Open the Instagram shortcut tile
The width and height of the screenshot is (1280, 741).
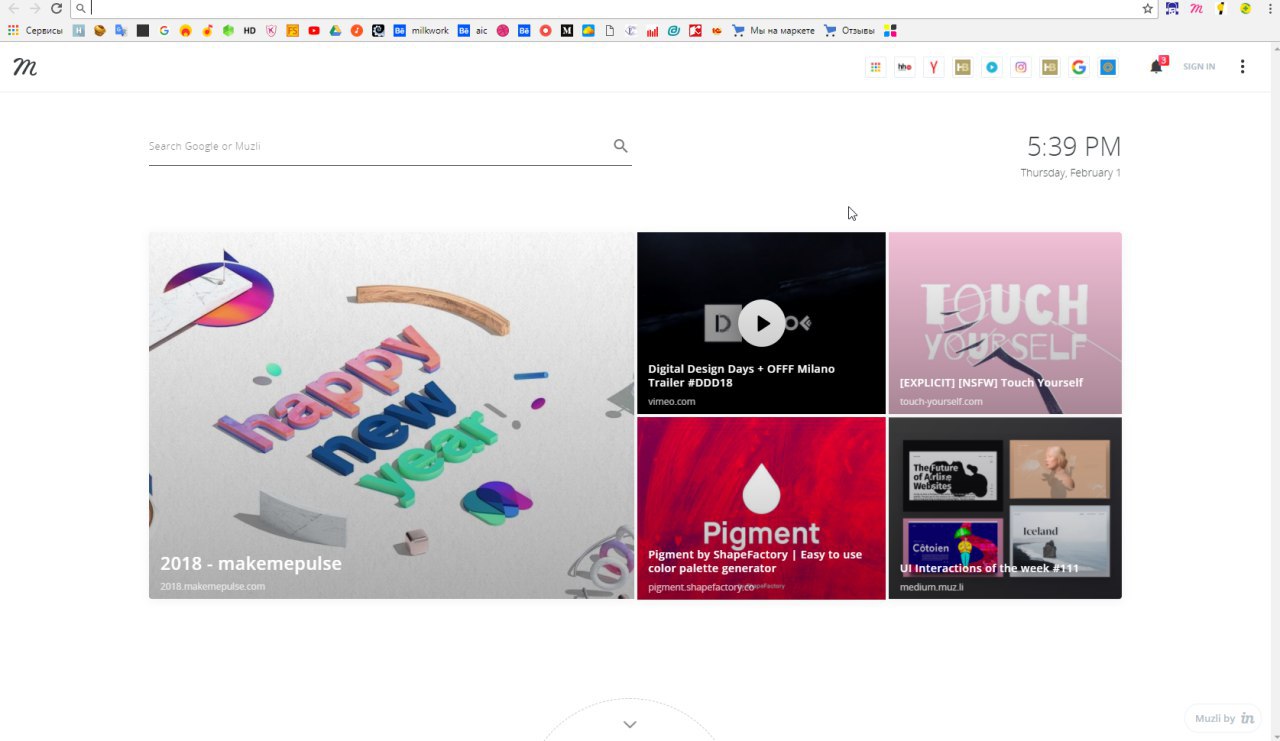1021,67
